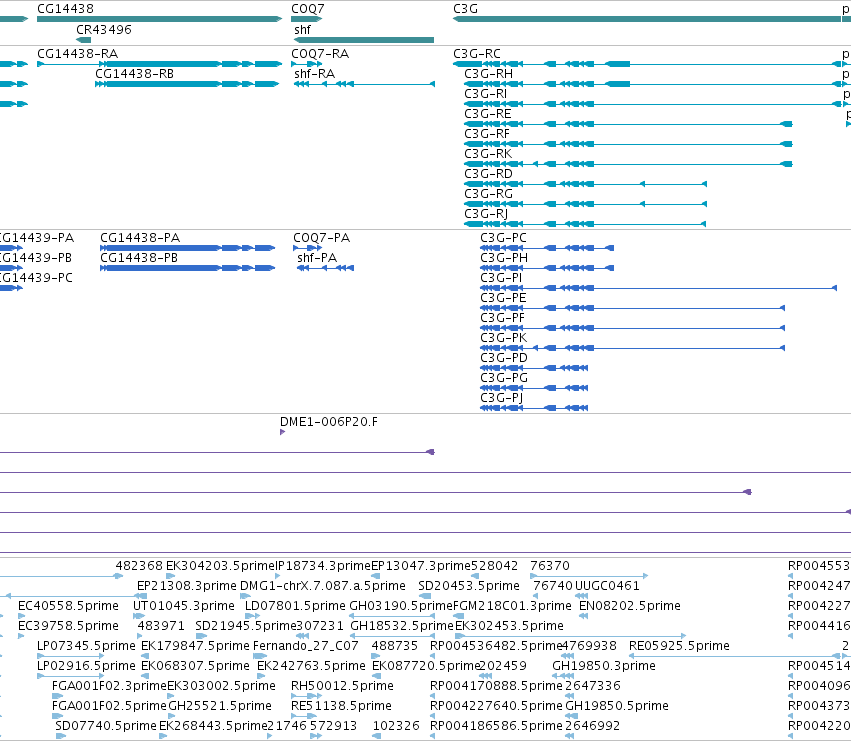Select EST RE05925.5prime
This screenshot has width=851, height=741.
tap(679, 646)
